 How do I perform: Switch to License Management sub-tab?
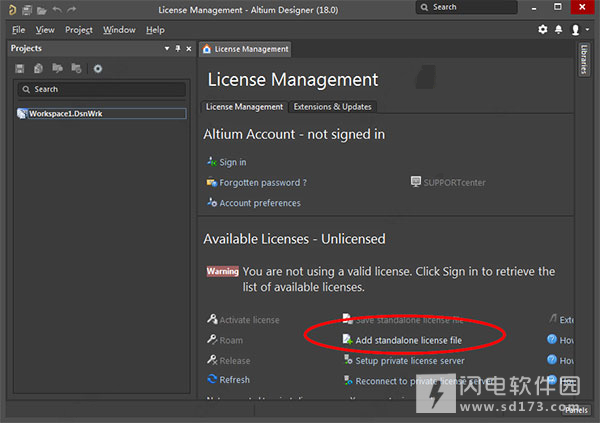click(x=244, y=107)
